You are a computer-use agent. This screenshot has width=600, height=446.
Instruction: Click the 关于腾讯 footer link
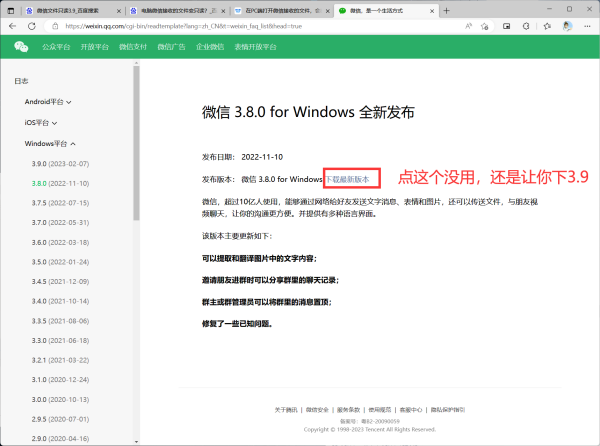pos(286,410)
